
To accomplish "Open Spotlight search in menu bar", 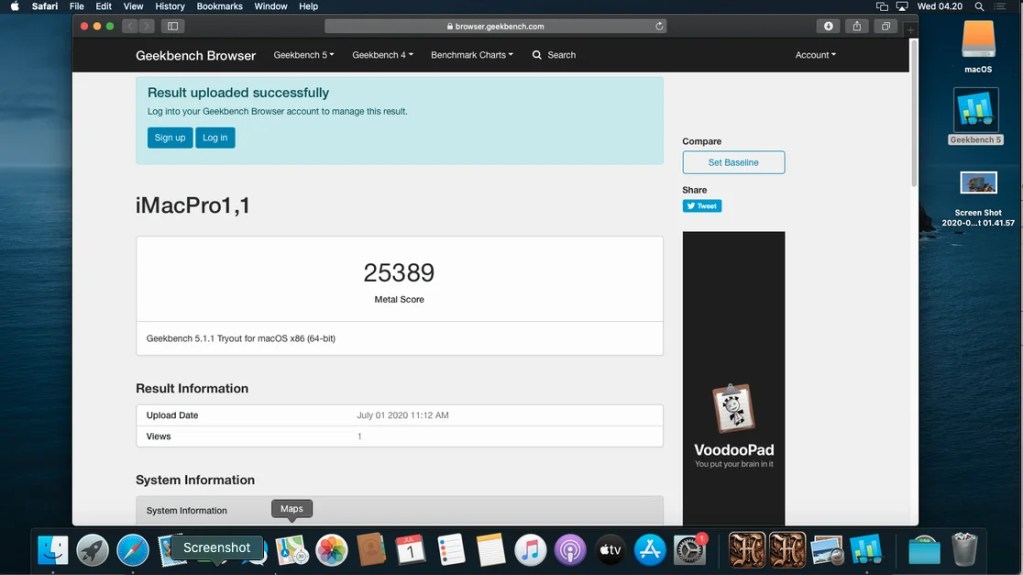I will coord(979,7).
